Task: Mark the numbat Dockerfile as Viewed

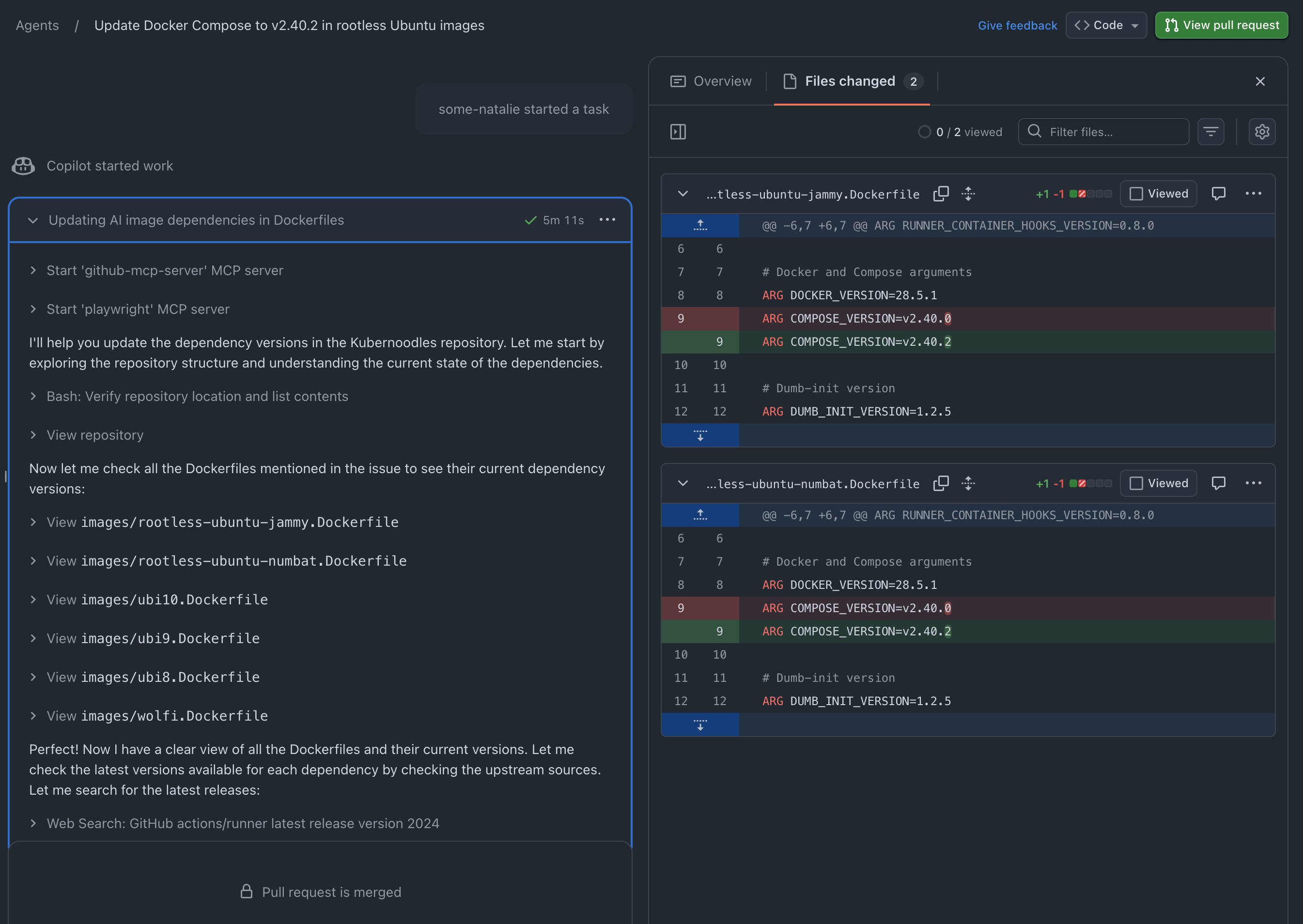Action: [x=1158, y=483]
